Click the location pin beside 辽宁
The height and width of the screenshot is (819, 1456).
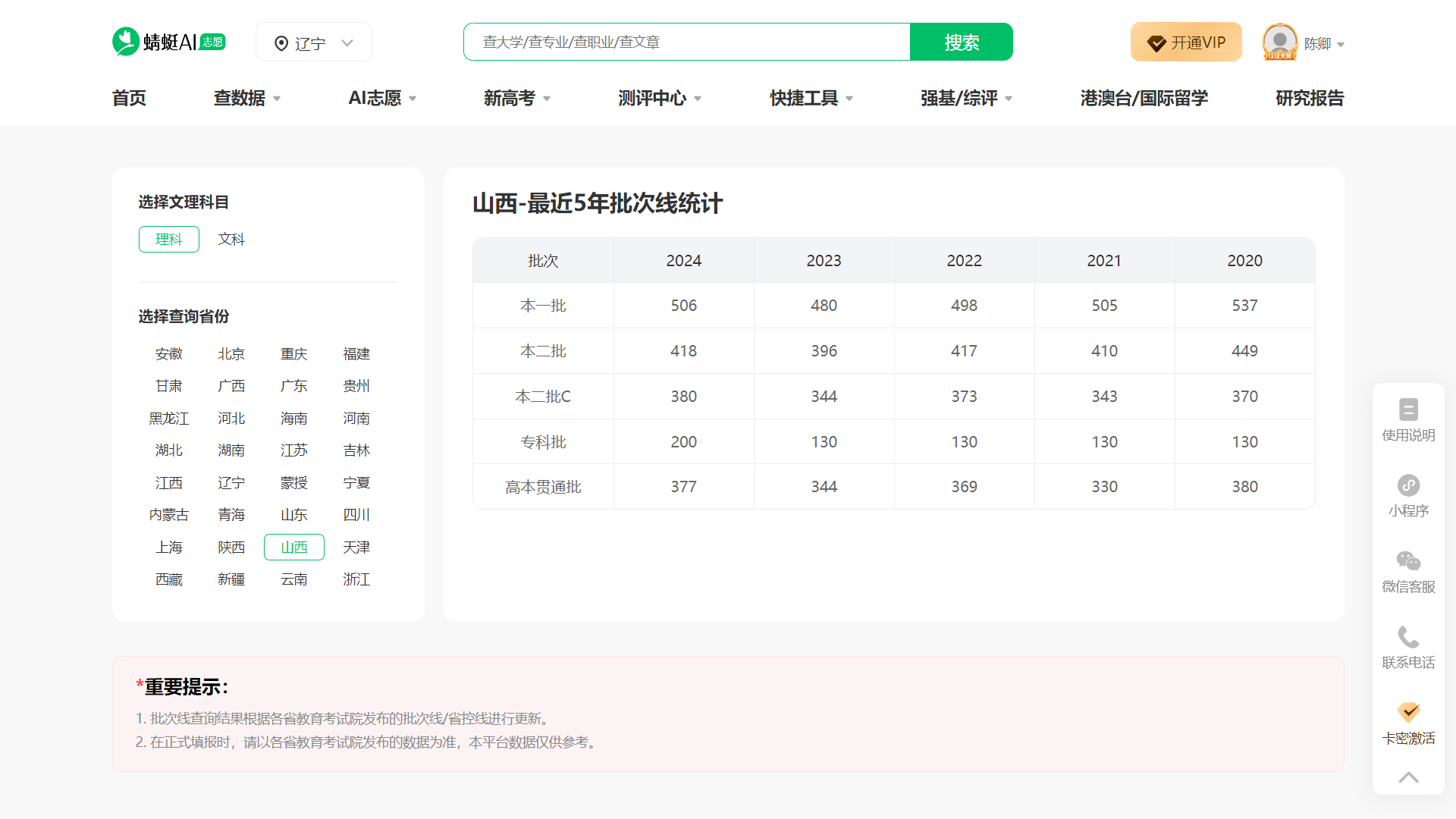(x=281, y=42)
